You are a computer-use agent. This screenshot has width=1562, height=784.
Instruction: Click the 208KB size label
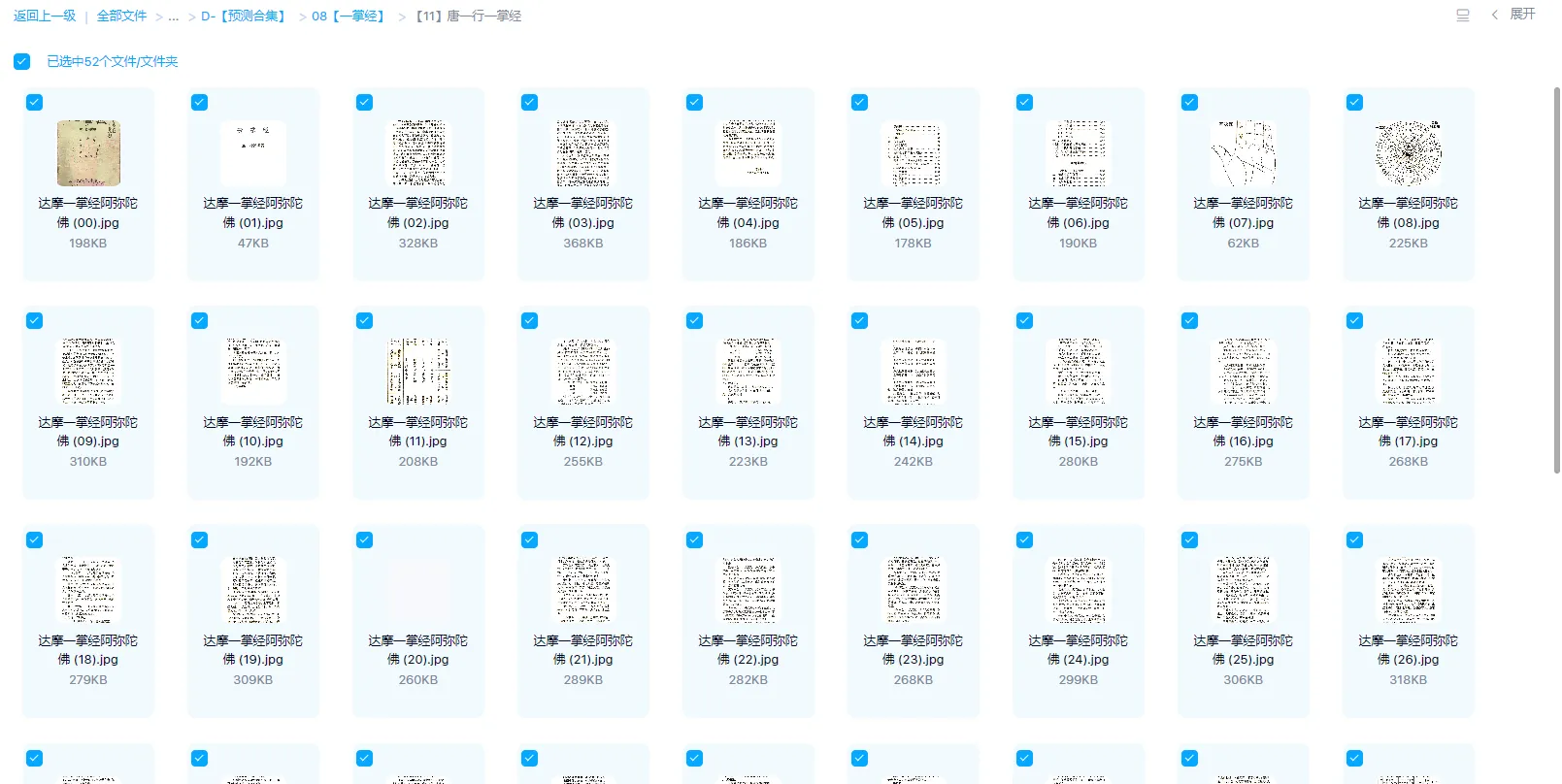click(x=418, y=462)
